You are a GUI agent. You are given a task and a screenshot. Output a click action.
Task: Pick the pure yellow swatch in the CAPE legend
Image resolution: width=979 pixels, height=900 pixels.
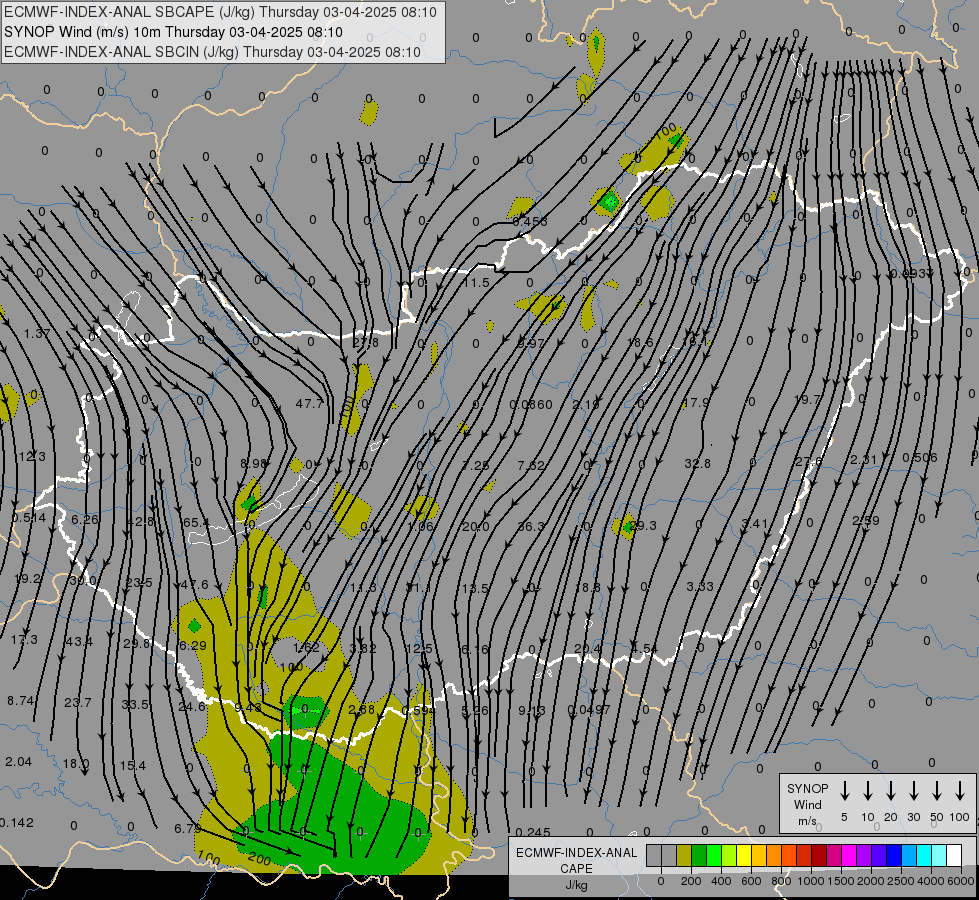tap(744, 856)
